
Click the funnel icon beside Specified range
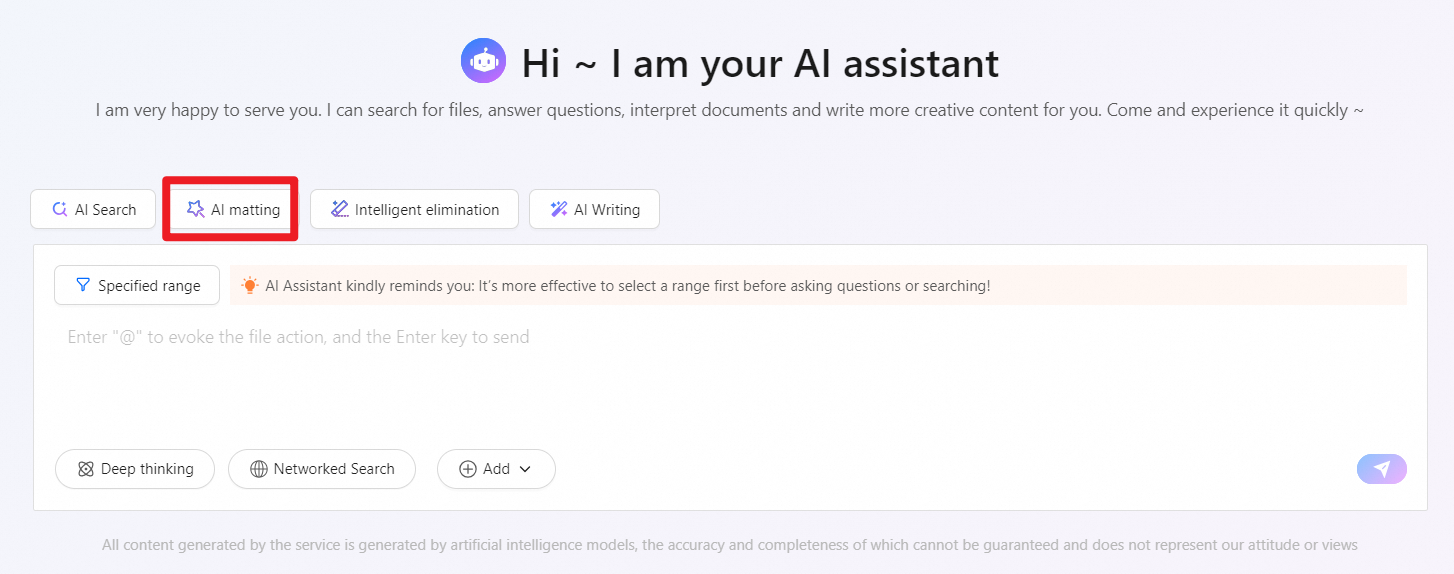(84, 286)
